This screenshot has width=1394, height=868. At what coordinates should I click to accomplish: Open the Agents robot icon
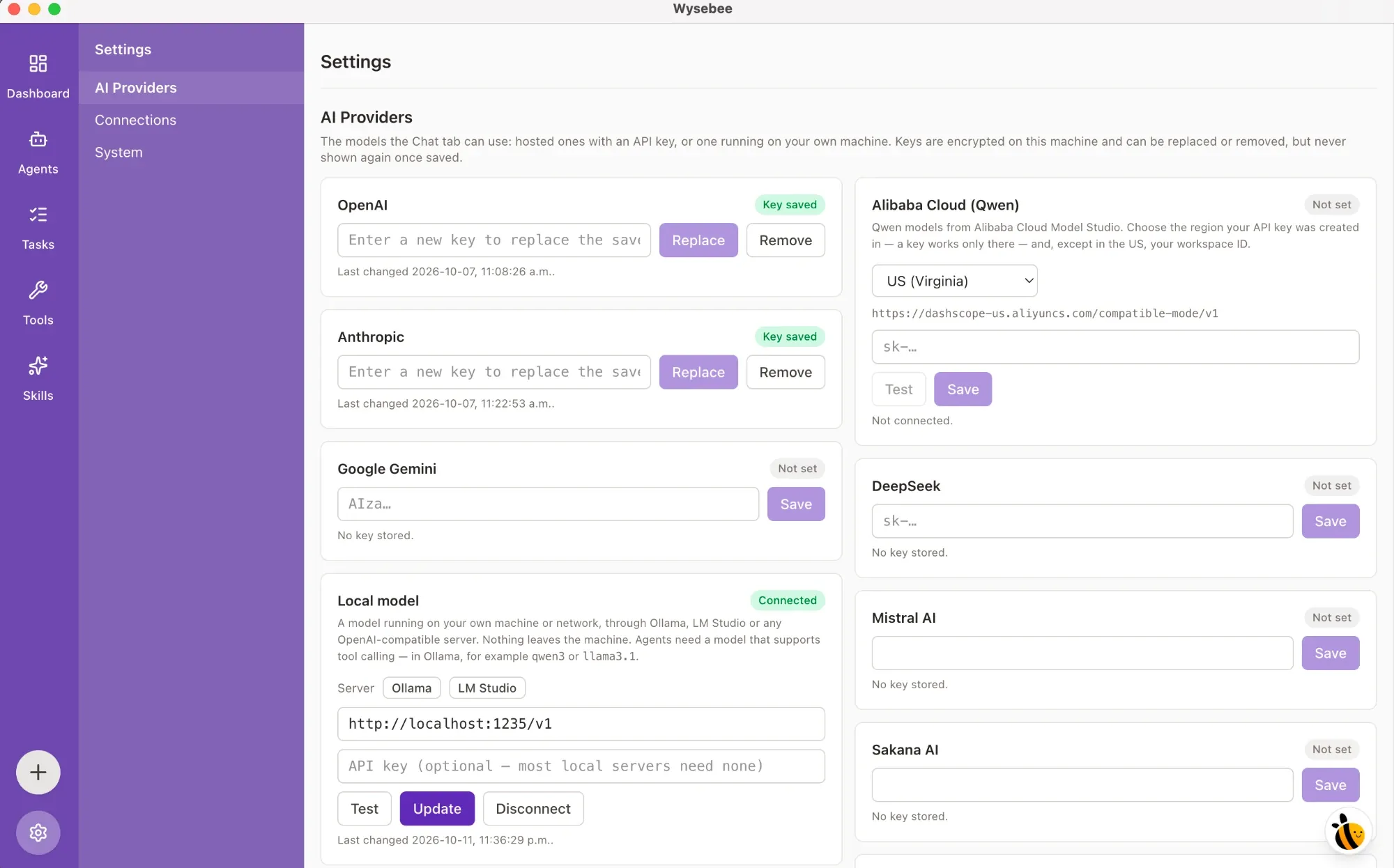coord(38,139)
